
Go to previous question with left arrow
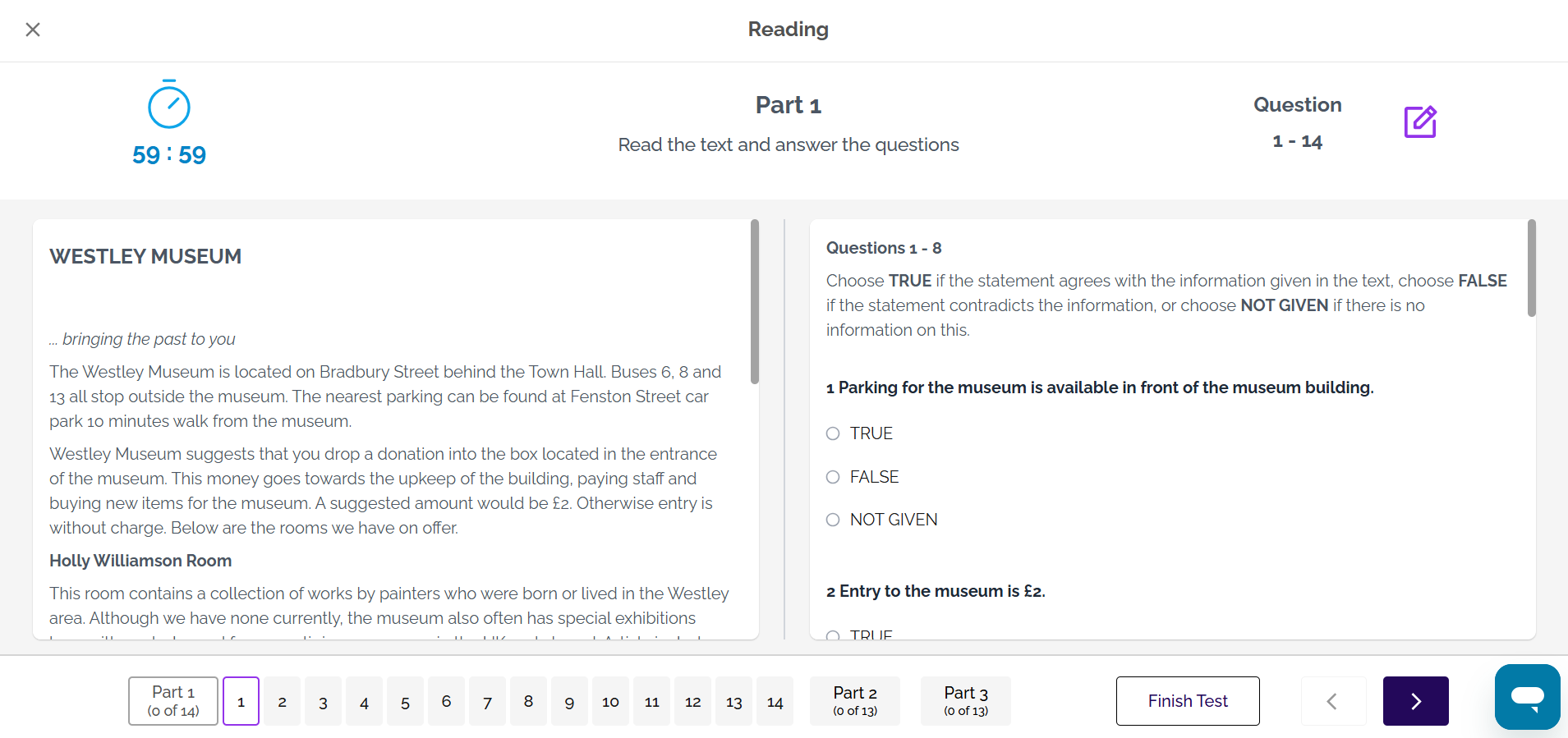click(1332, 701)
